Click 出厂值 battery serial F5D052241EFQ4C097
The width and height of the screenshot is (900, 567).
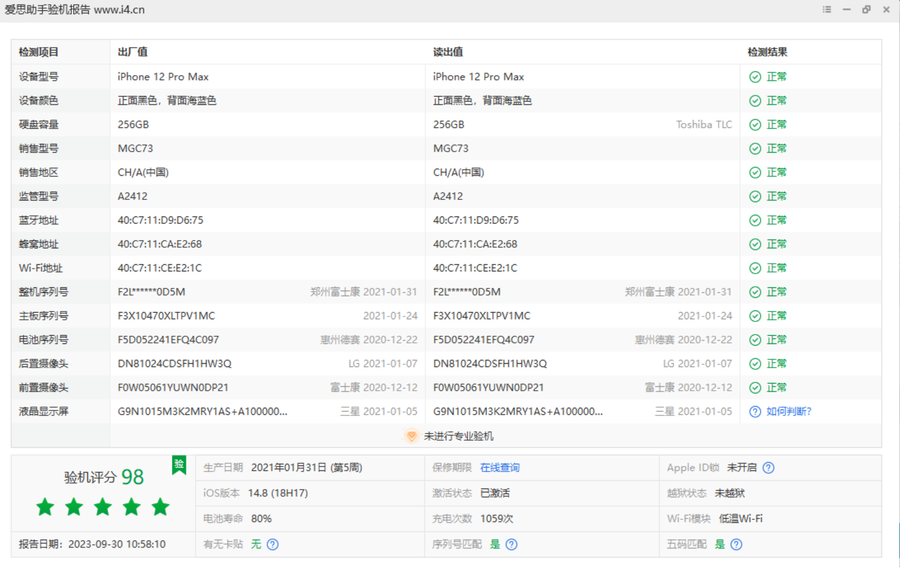tap(168, 340)
